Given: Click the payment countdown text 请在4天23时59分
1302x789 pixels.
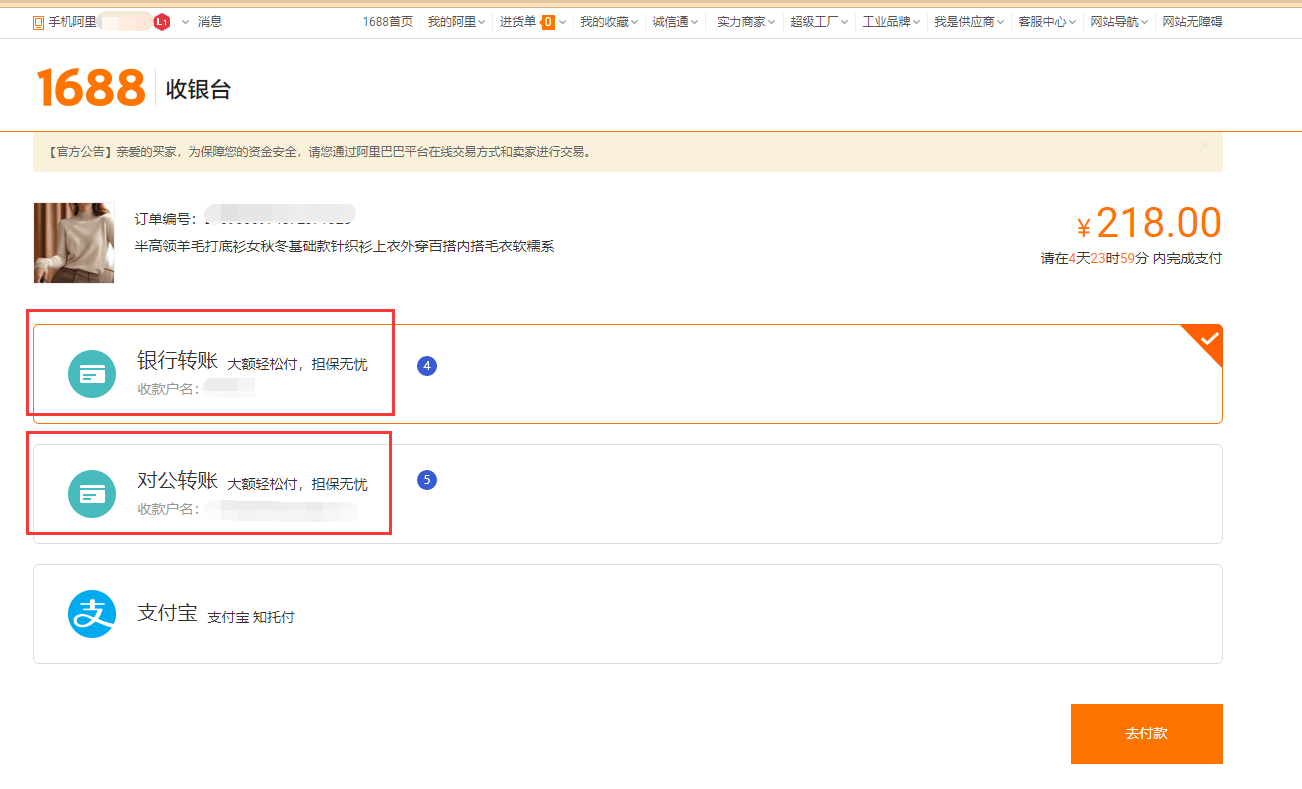Looking at the screenshot, I should pyautogui.click(x=1131, y=258).
